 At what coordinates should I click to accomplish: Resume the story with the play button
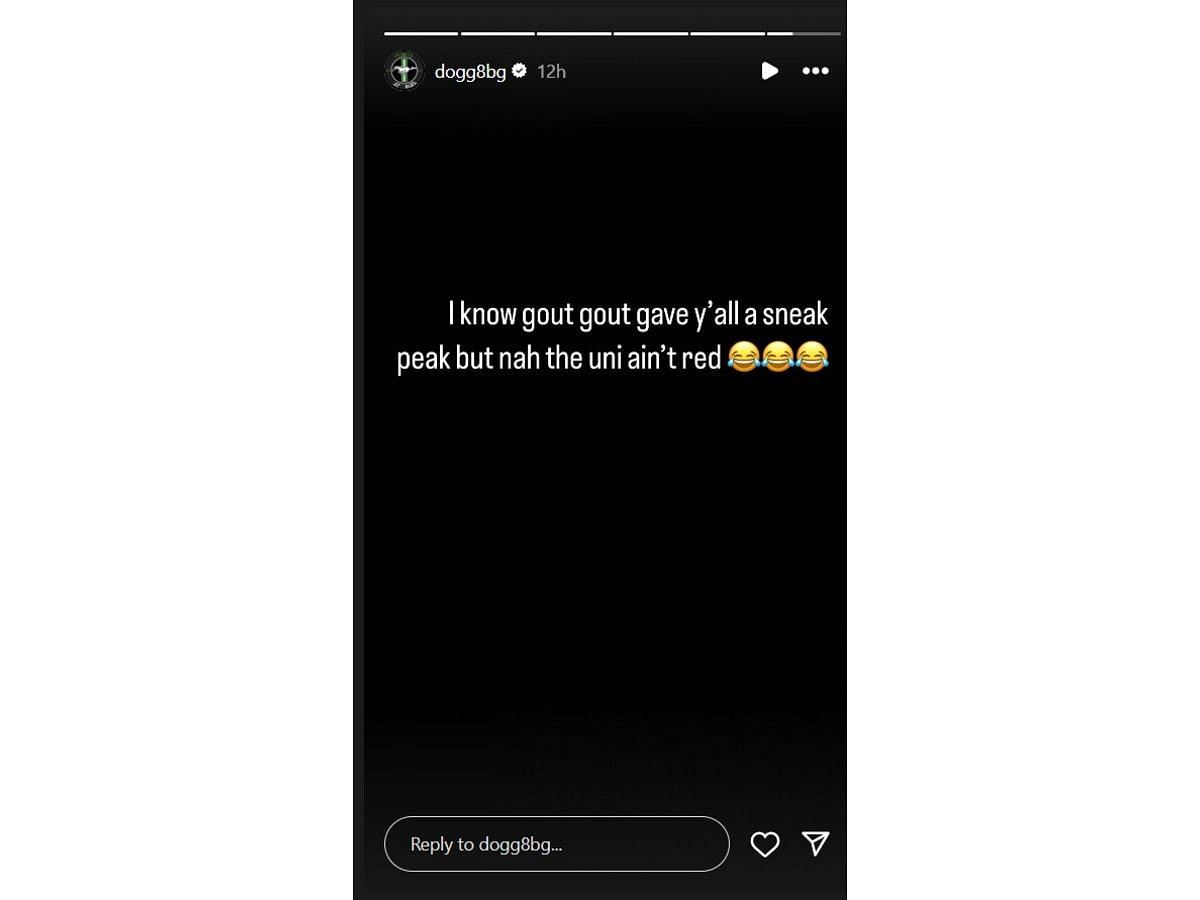pyautogui.click(x=769, y=71)
